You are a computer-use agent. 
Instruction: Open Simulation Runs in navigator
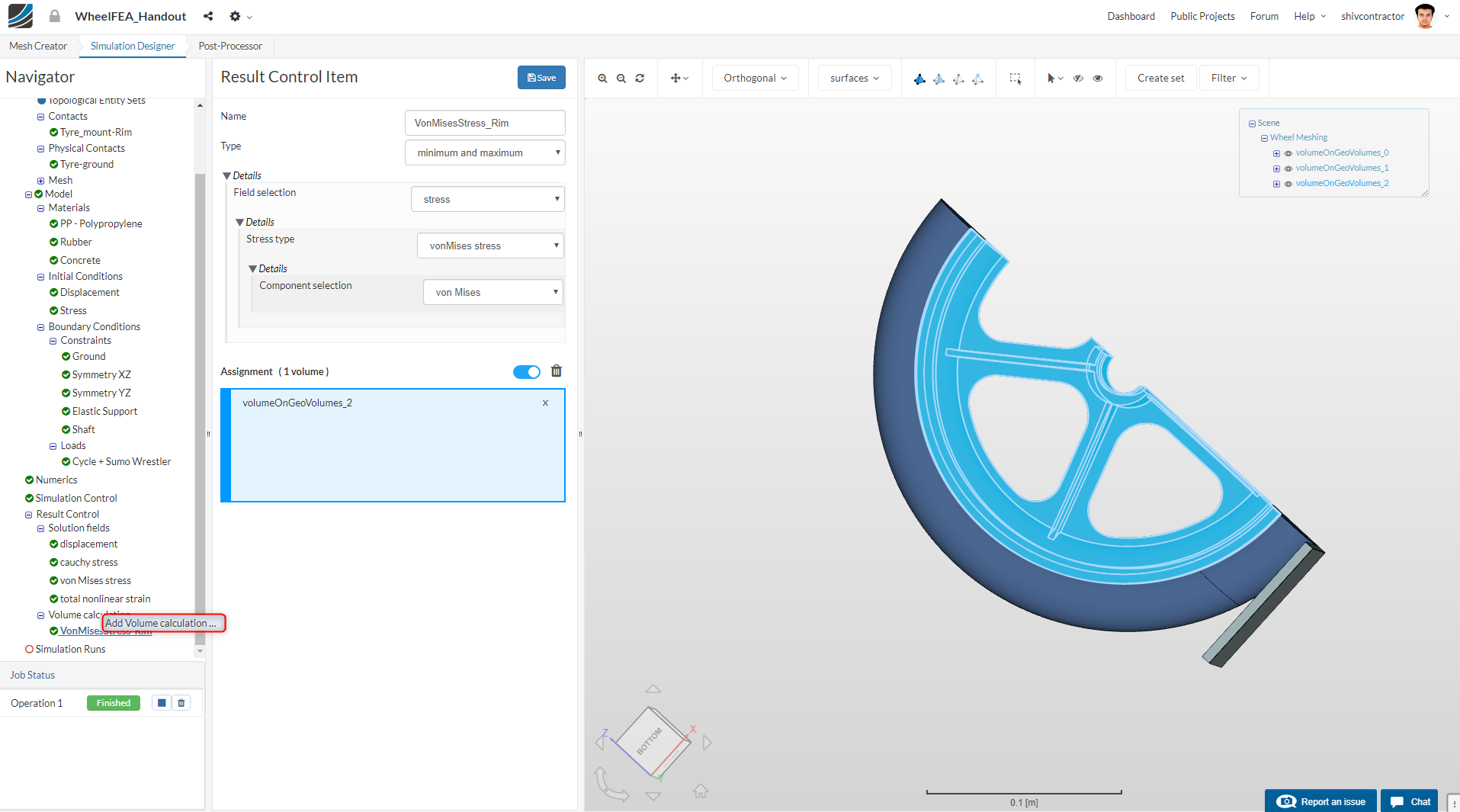(70, 650)
